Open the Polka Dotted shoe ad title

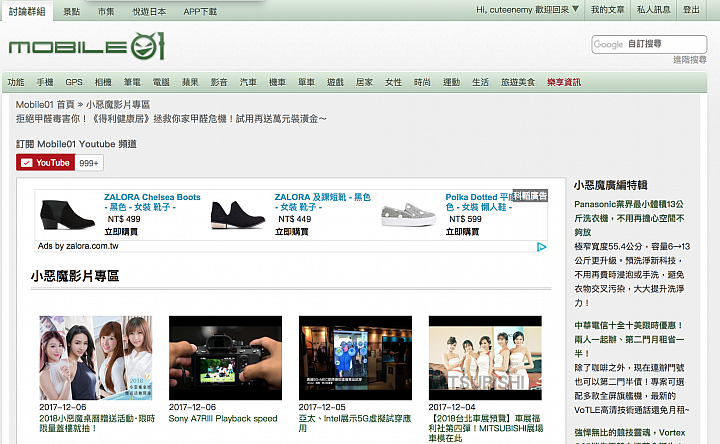[x=479, y=202]
